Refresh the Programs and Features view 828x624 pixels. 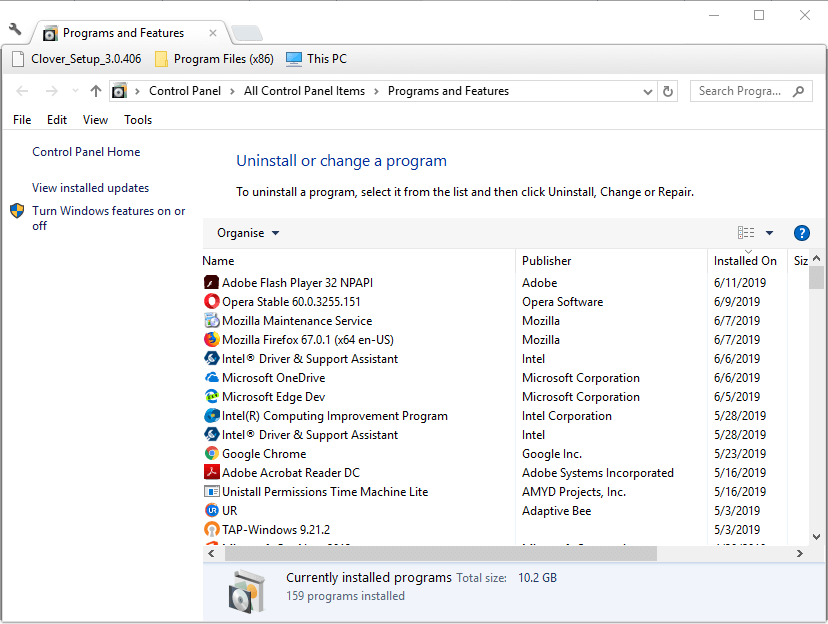coord(668,91)
